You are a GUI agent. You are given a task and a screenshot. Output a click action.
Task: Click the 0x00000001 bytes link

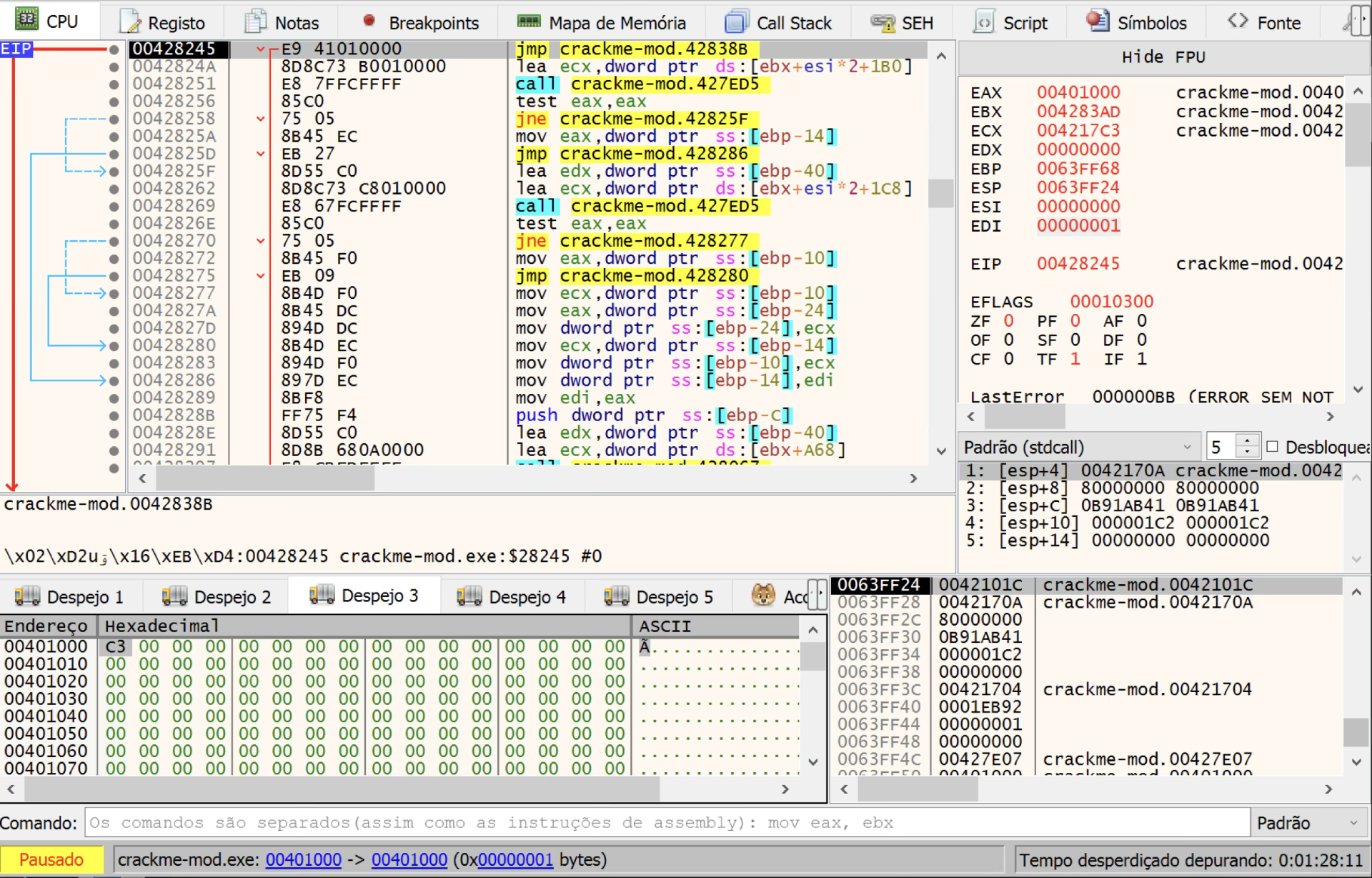515,859
